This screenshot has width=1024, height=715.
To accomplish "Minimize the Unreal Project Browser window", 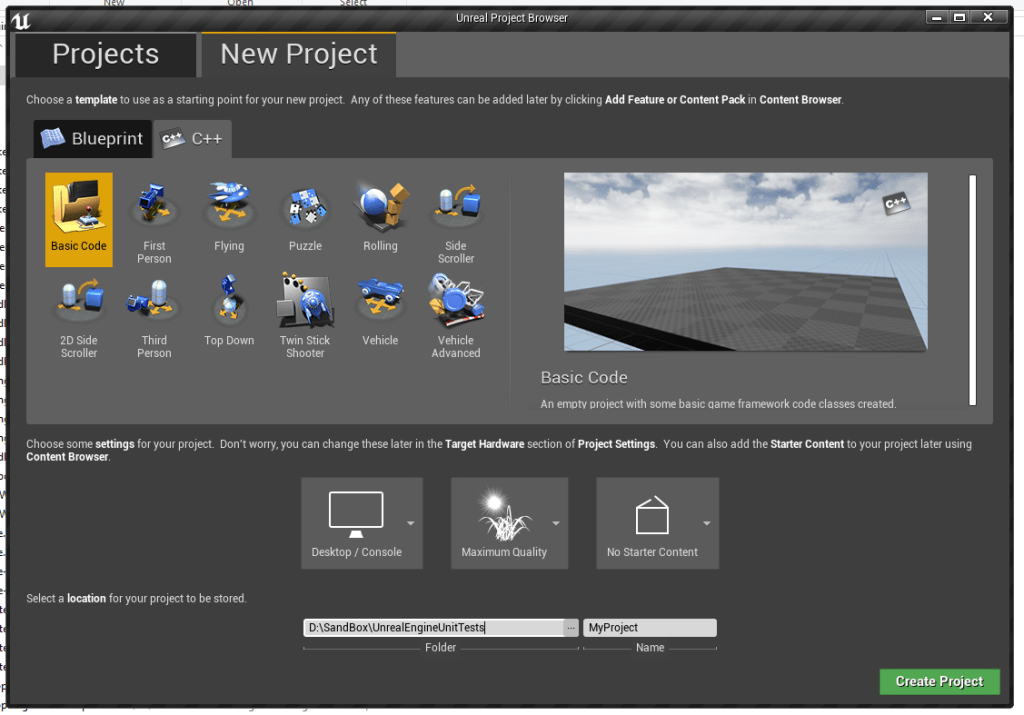I will [936, 18].
